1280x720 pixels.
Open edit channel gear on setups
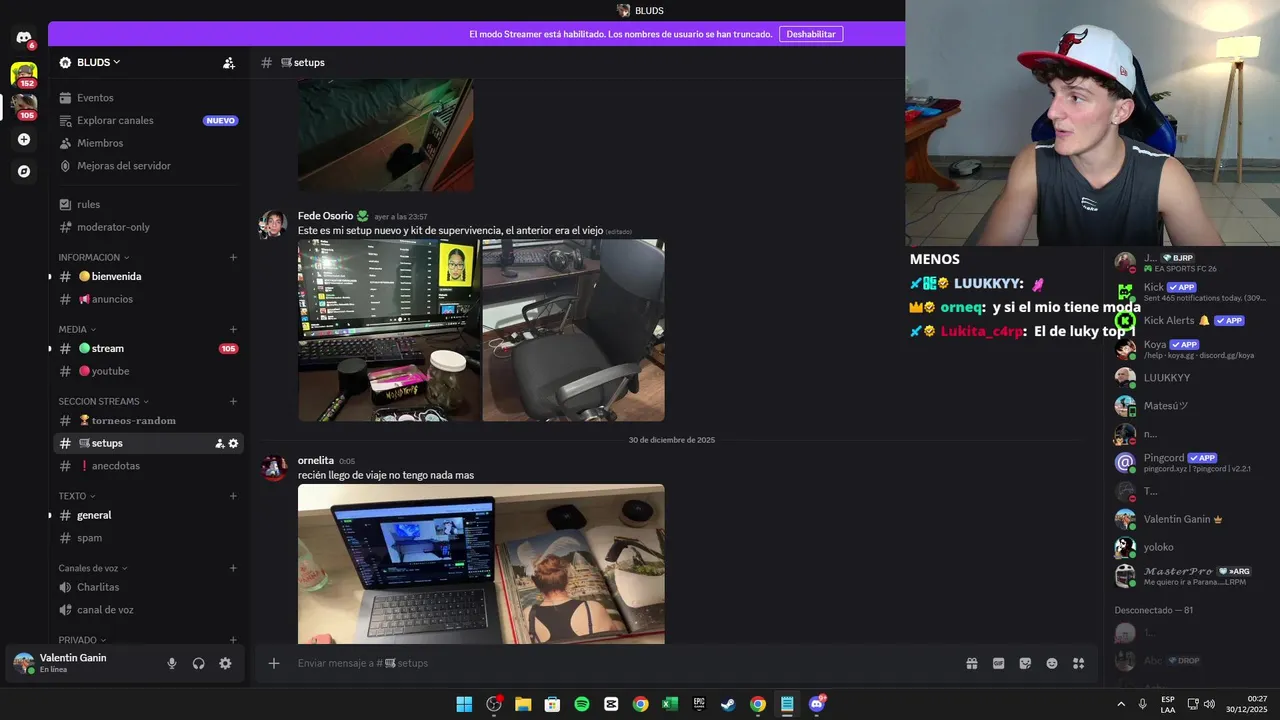click(233, 443)
